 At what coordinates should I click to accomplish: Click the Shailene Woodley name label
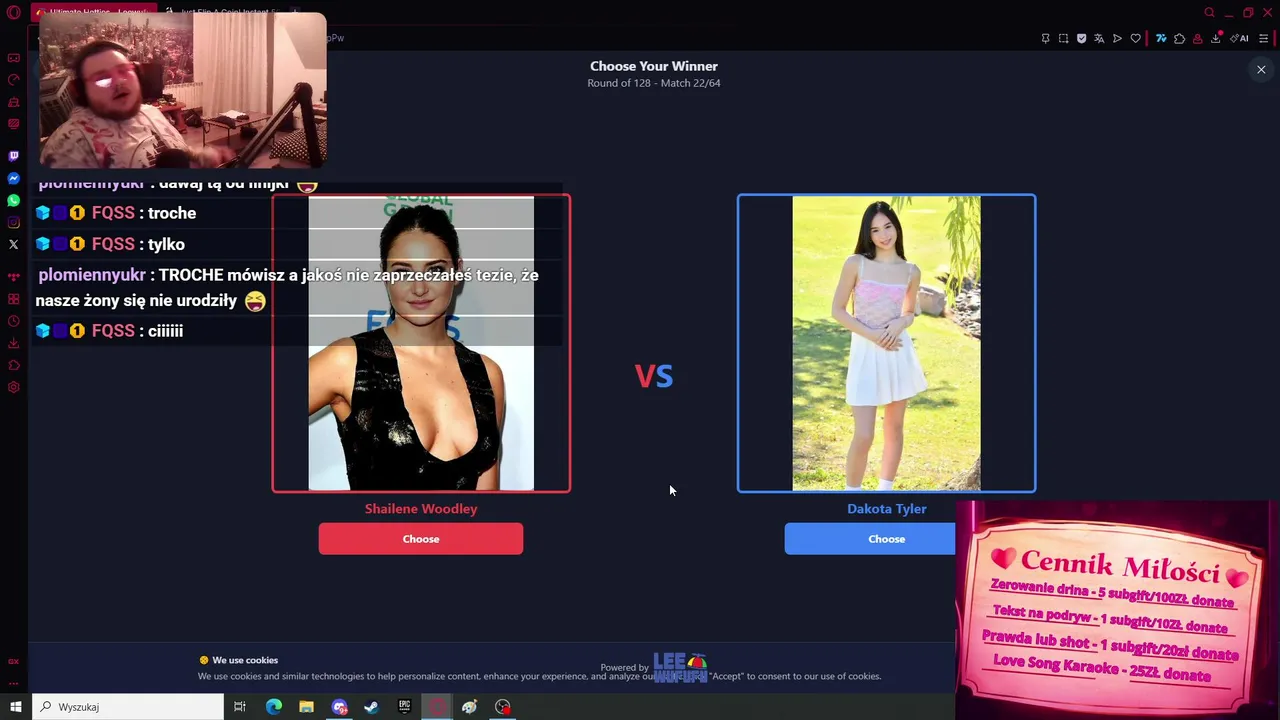[421, 509]
